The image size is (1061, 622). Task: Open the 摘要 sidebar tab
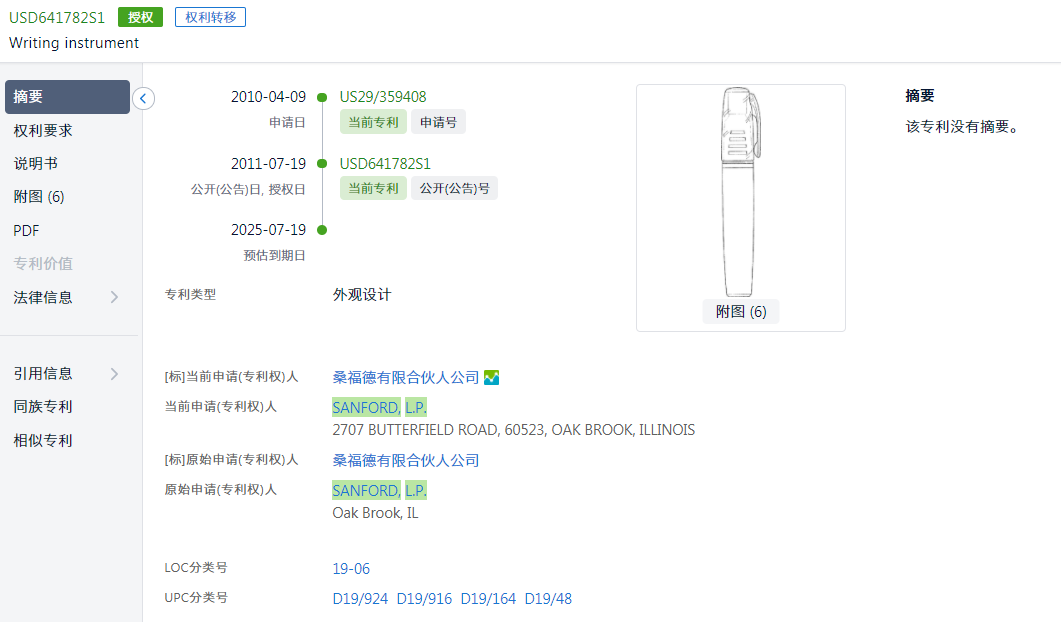[67, 97]
